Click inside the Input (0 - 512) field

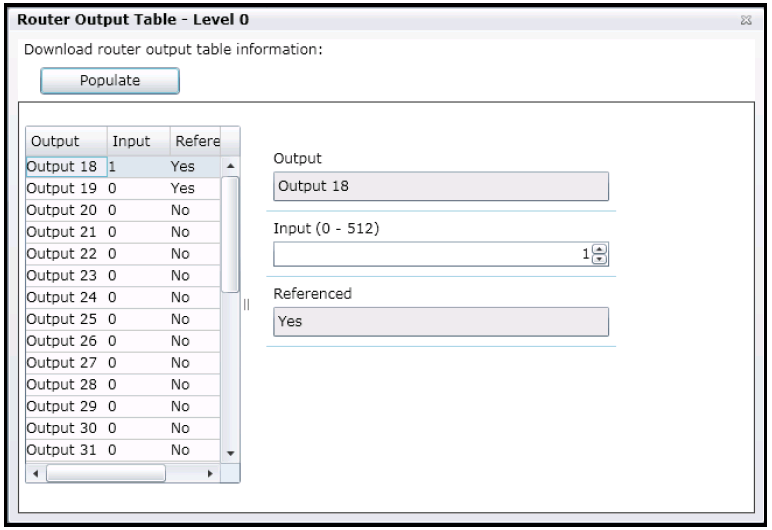tap(432, 254)
